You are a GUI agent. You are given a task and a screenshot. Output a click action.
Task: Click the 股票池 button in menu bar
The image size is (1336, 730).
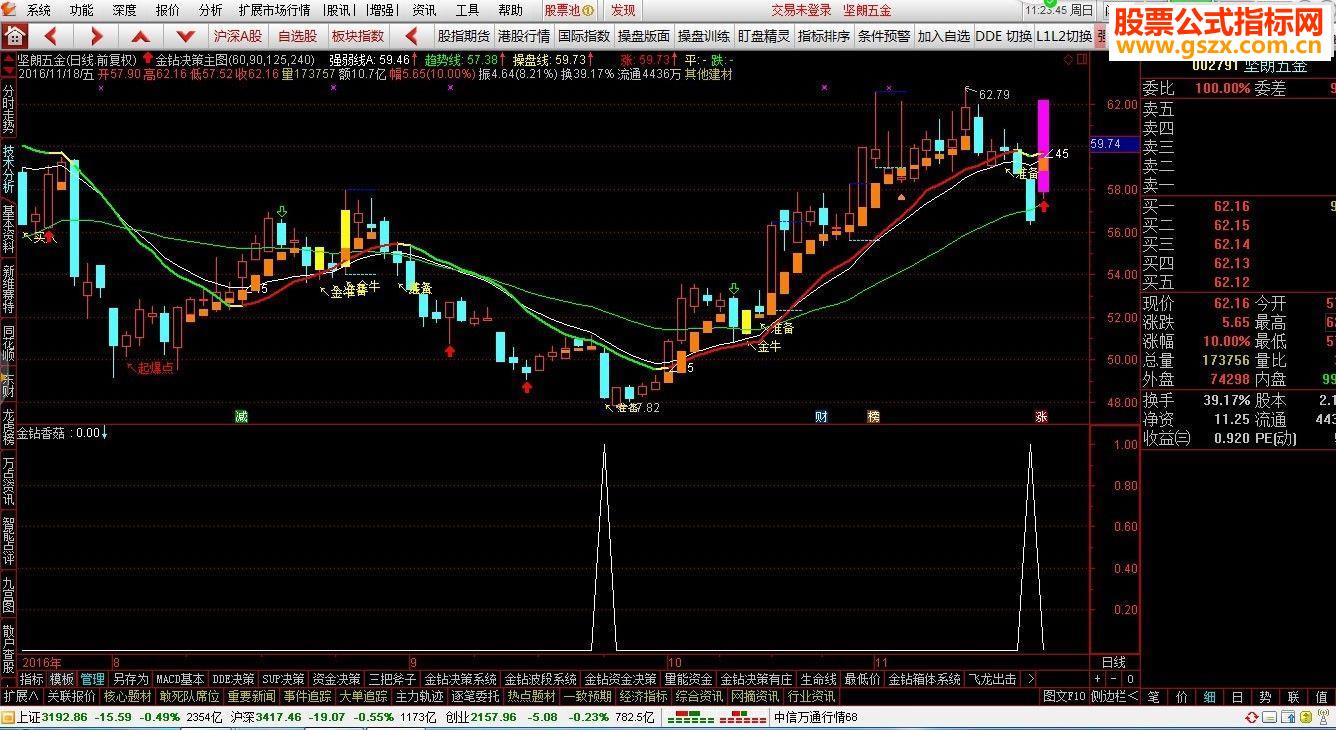[x=569, y=10]
